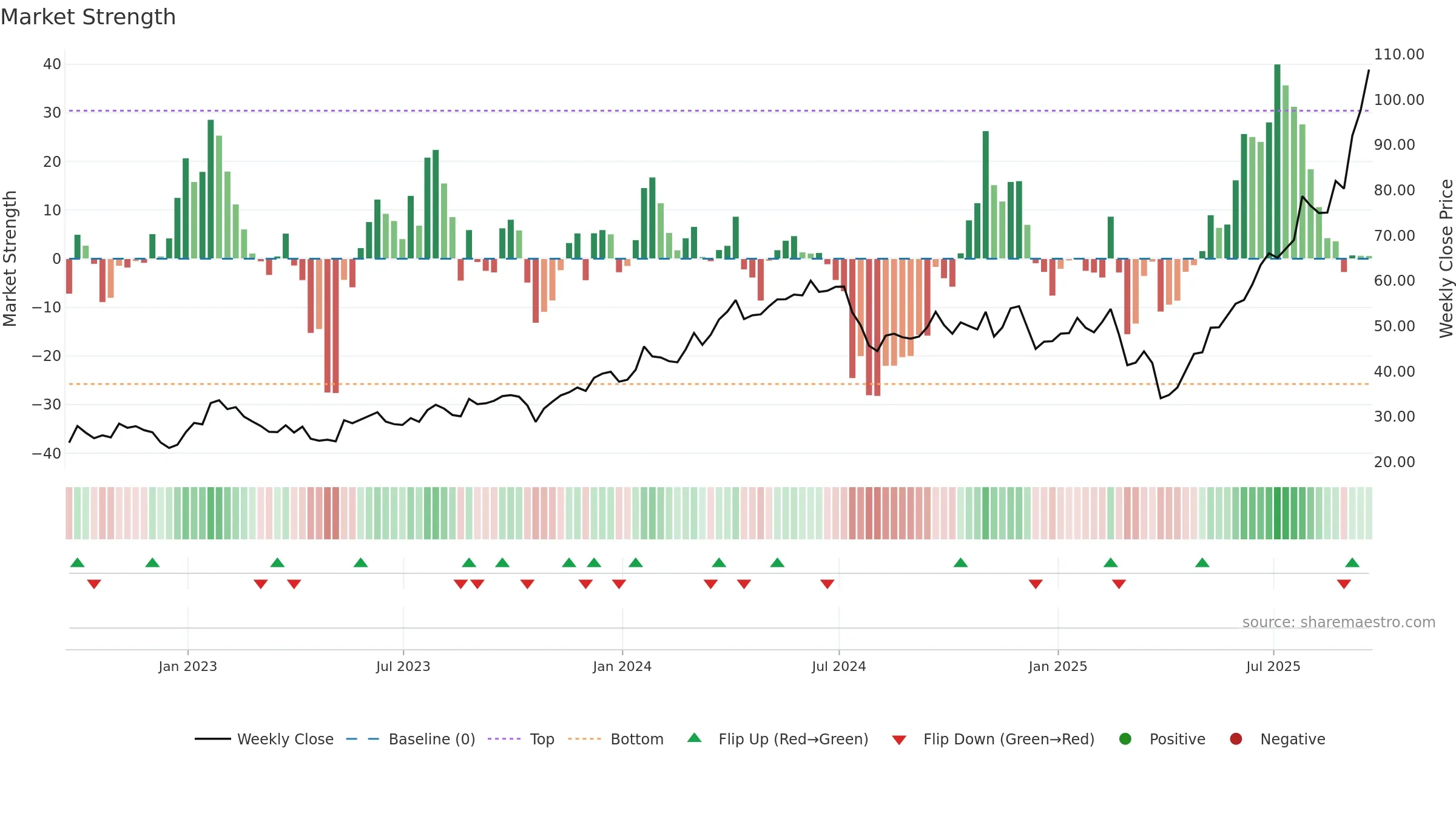Screen dimensions: 1456x819
Task: Click the last flip-down marker after Jul 2025
Action: (1344, 584)
